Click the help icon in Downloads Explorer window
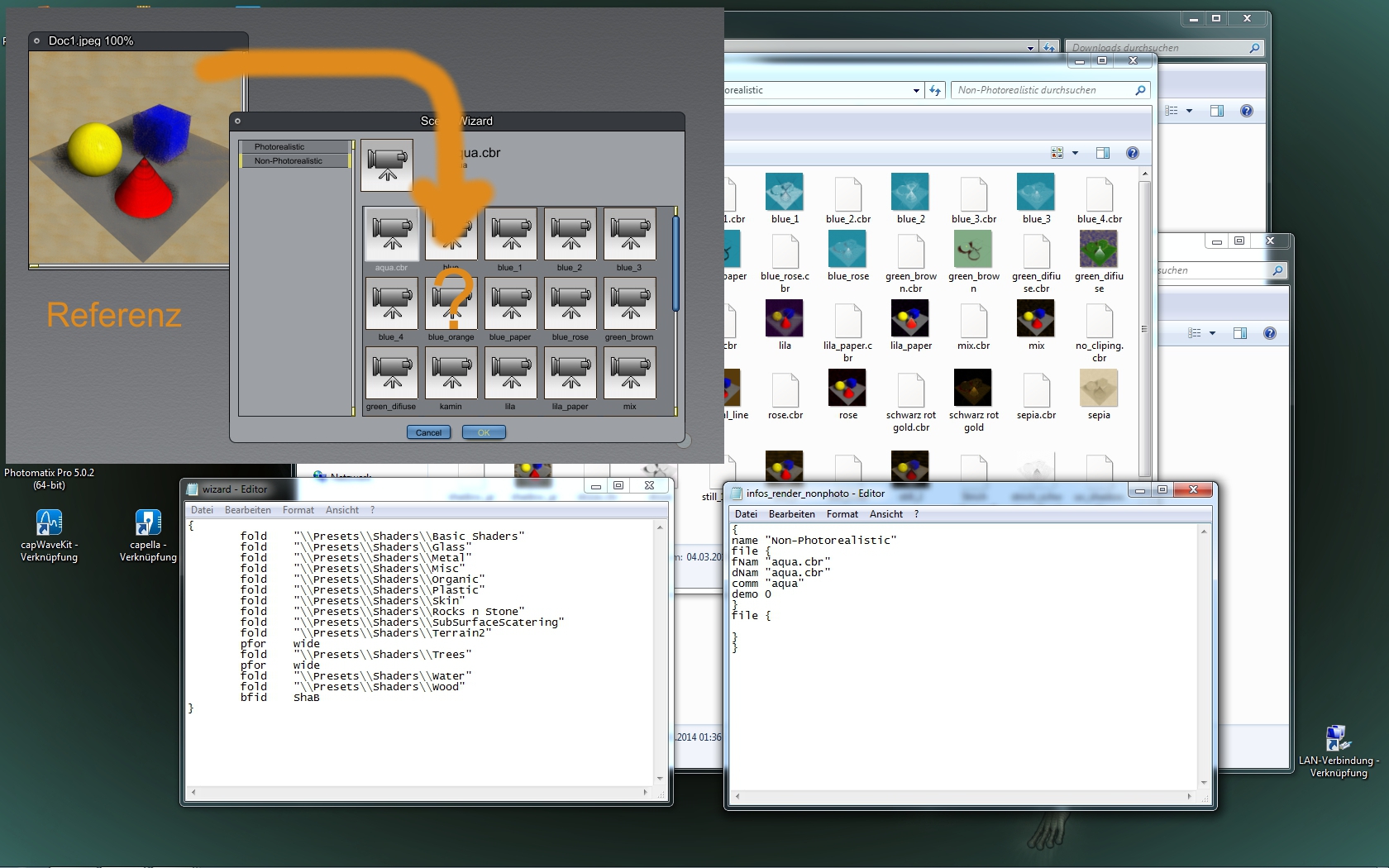The image size is (1389, 868). tap(1247, 111)
